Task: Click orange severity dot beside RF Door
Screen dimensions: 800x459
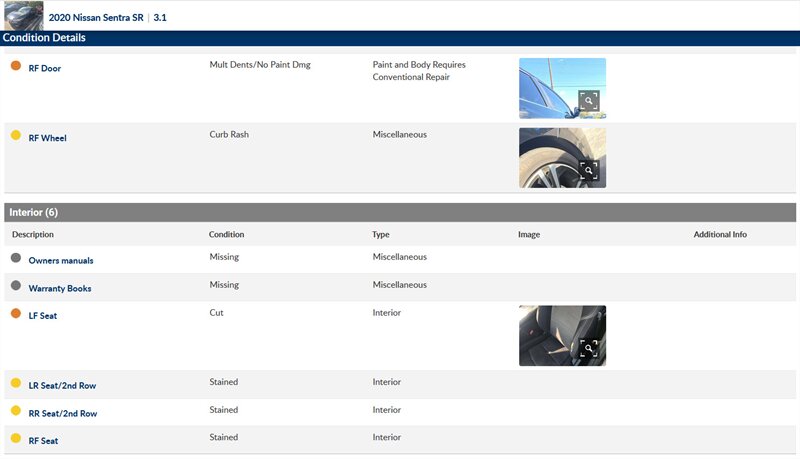Action: (x=16, y=66)
